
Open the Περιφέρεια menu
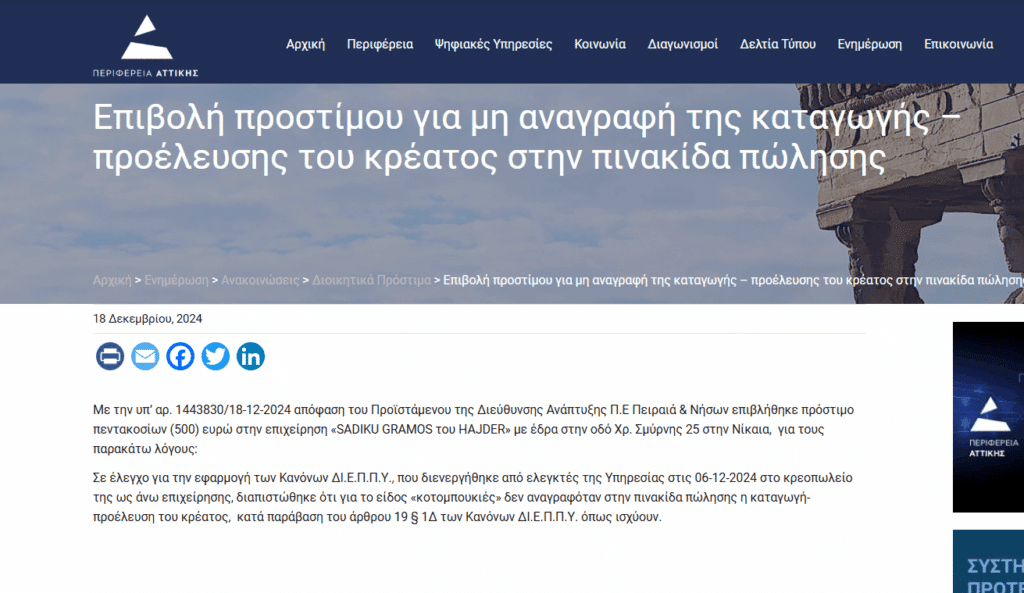379,44
